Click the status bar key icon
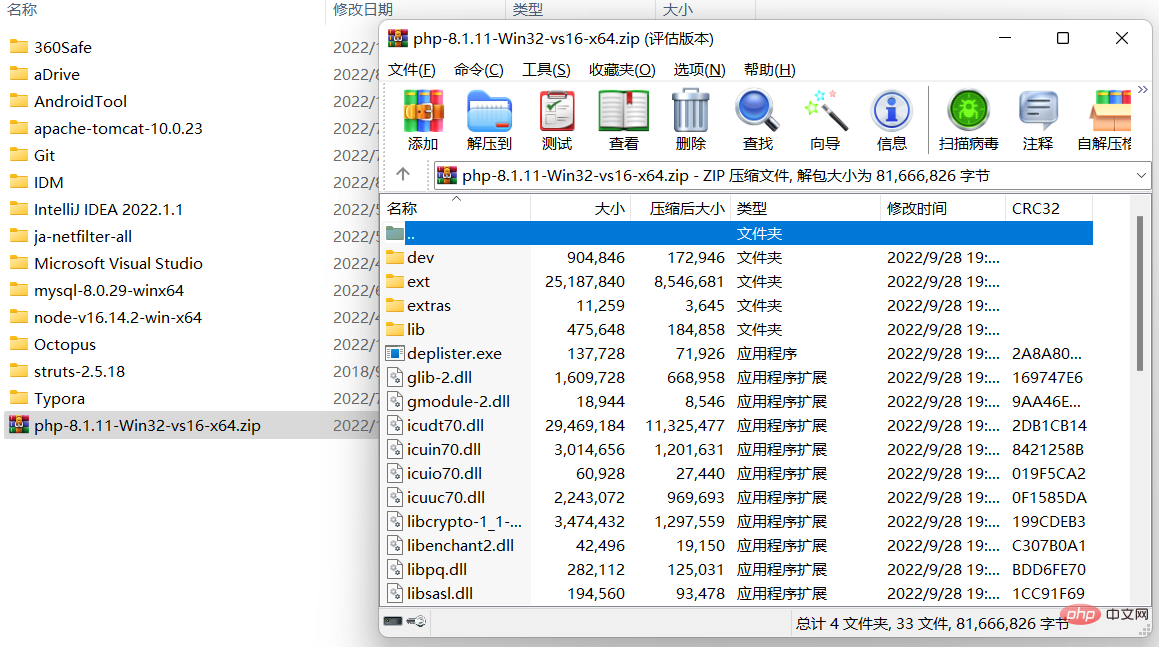1159x647 pixels. tap(417, 621)
